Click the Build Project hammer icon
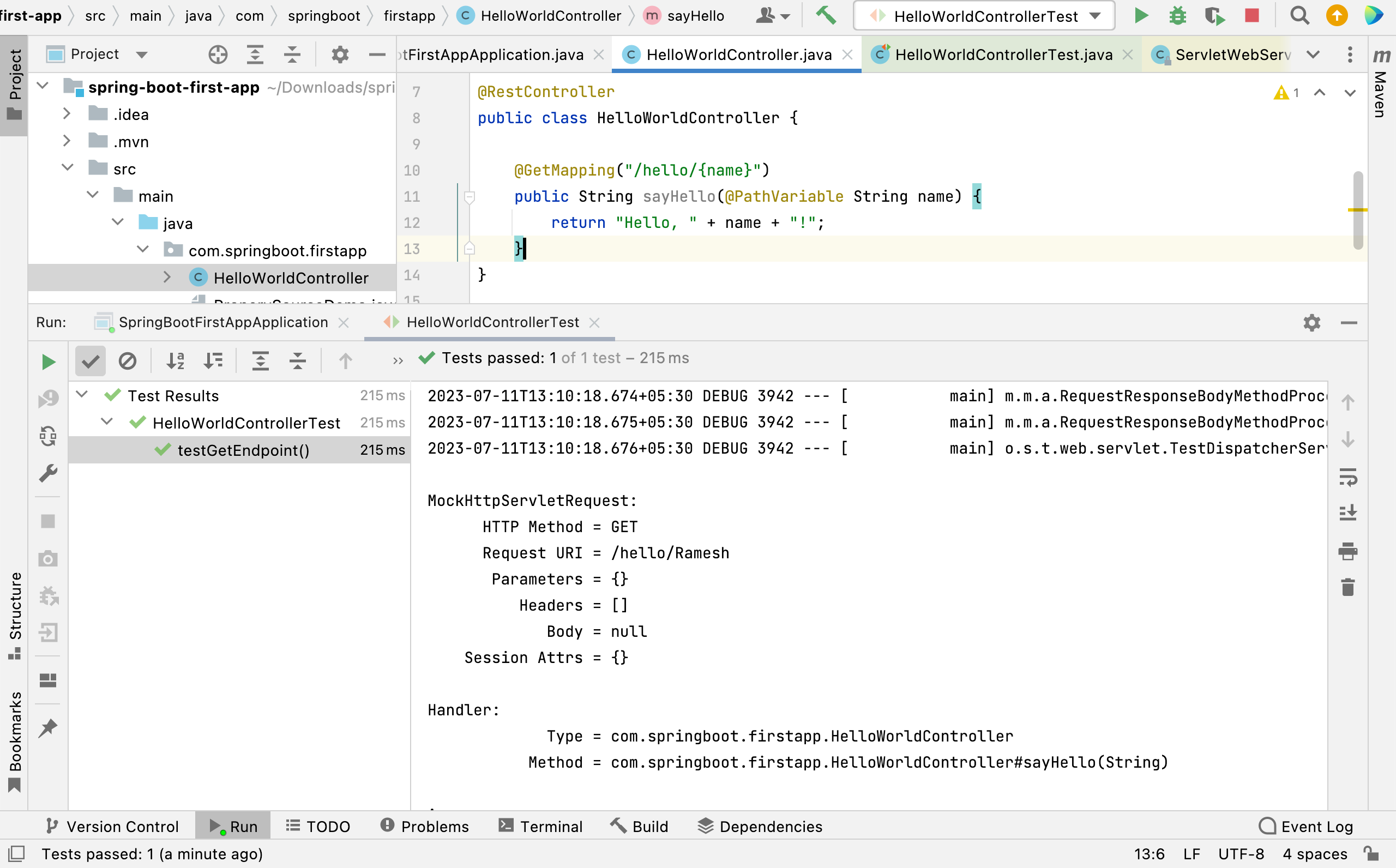The image size is (1396, 868). click(x=826, y=15)
